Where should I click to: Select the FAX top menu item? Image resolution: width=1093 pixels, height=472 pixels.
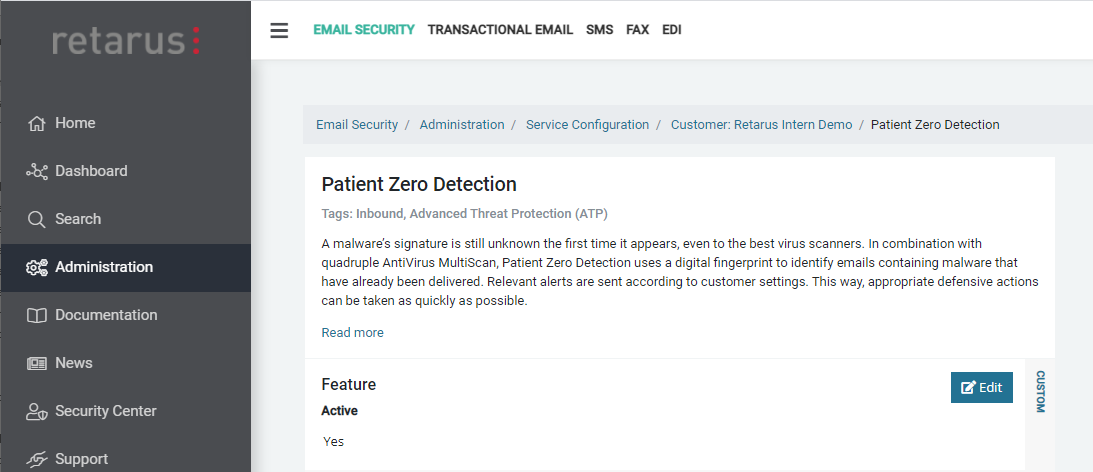pyautogui.click(x=638, y=30)
